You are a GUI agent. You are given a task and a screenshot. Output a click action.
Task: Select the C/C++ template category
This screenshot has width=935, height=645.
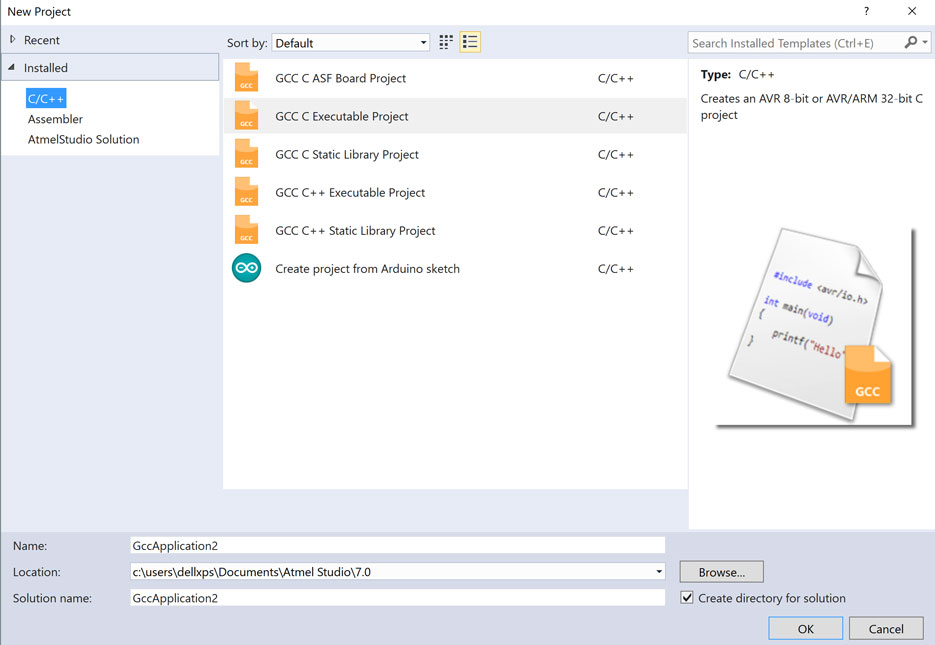[x=46, y=98]
